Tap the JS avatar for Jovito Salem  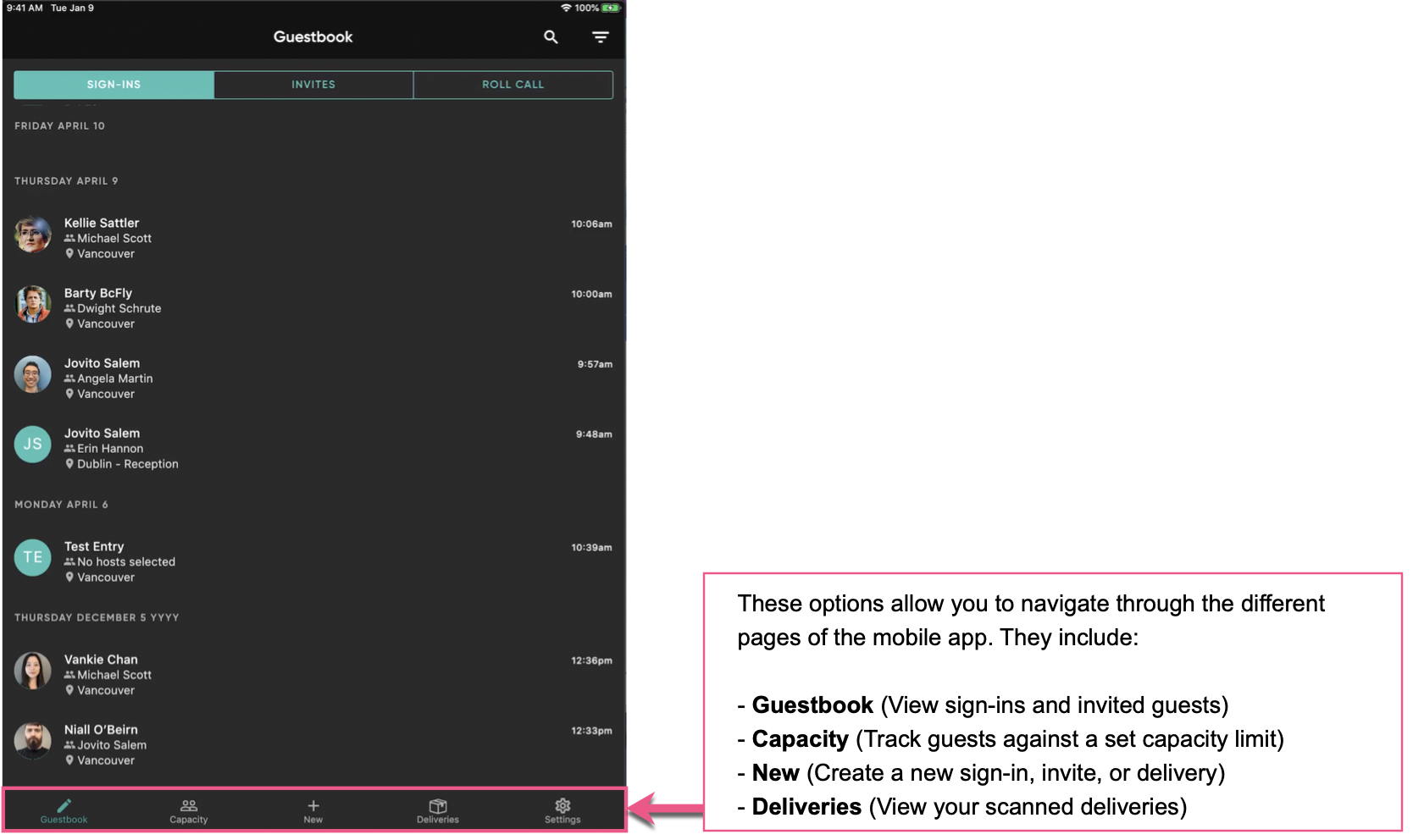tap(32, 444)
